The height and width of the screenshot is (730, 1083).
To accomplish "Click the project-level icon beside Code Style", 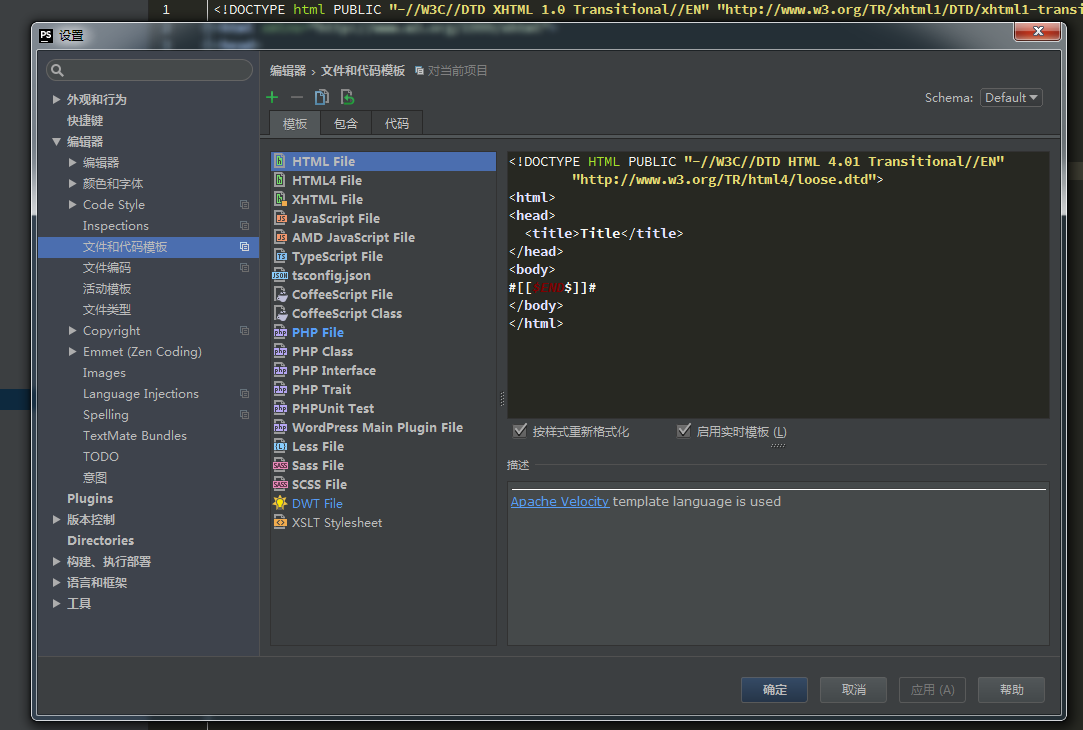I will pos(245,204).
